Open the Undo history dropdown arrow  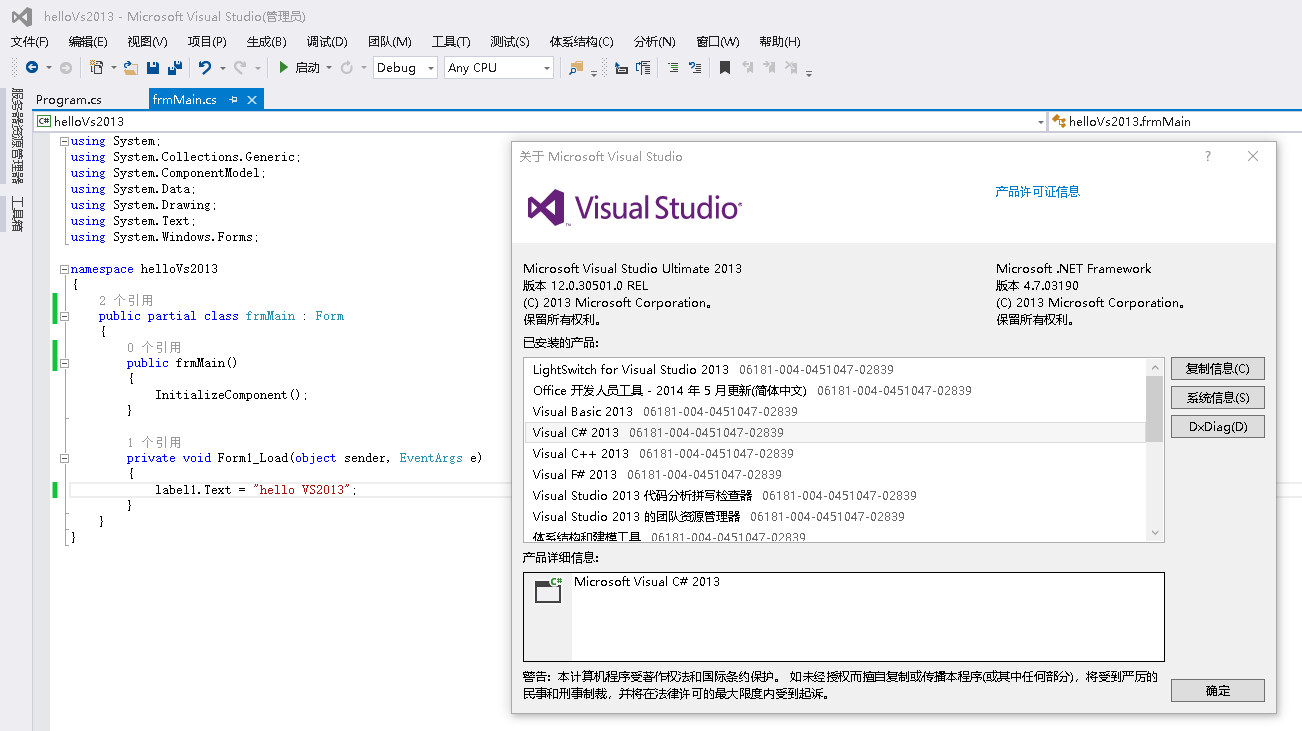[221, 68]
